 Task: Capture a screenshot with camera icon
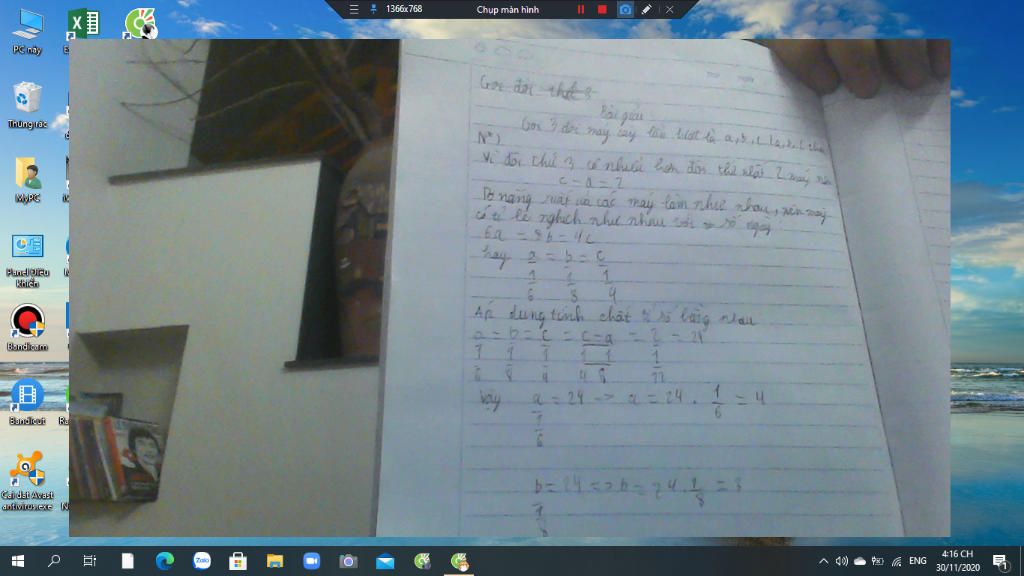click(625, 9)
